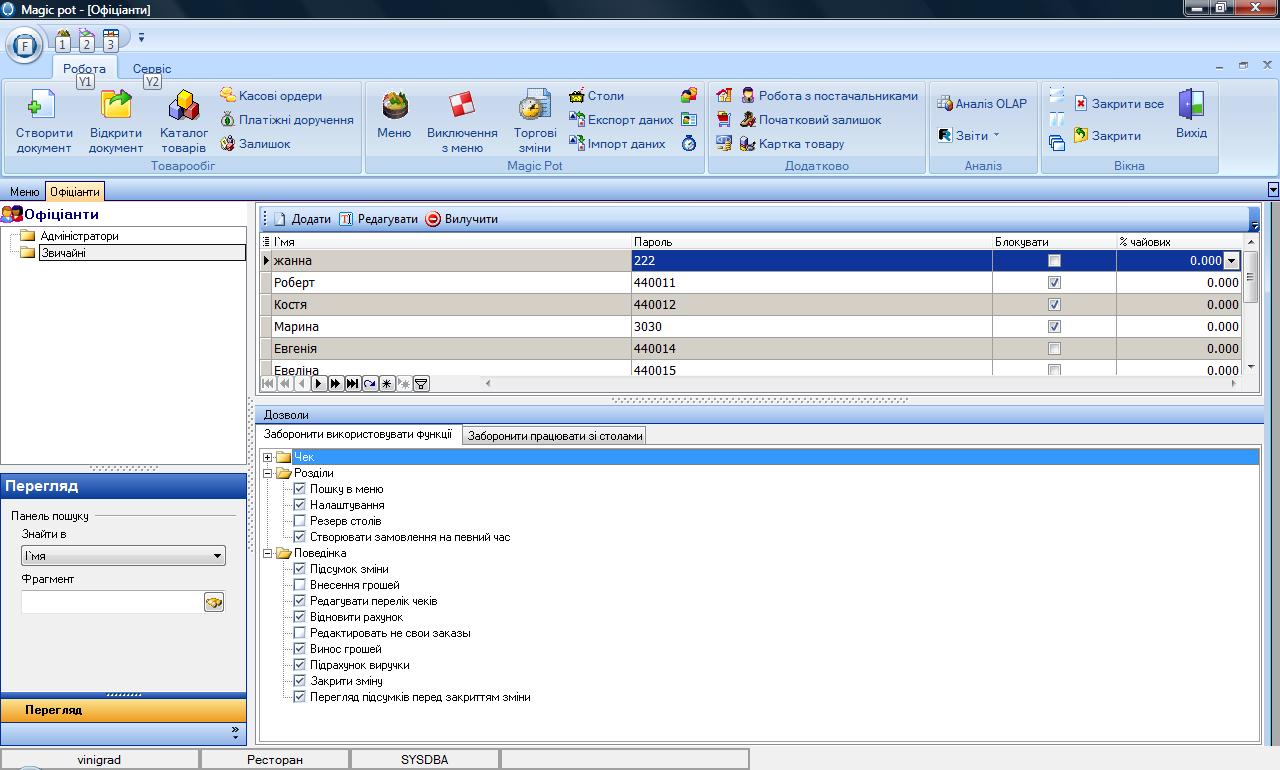This screenshot has height=770, width=1280.
Task: Enable the Резерв столів checkbox
Action: pyautogui.click(x=300, y=521)
